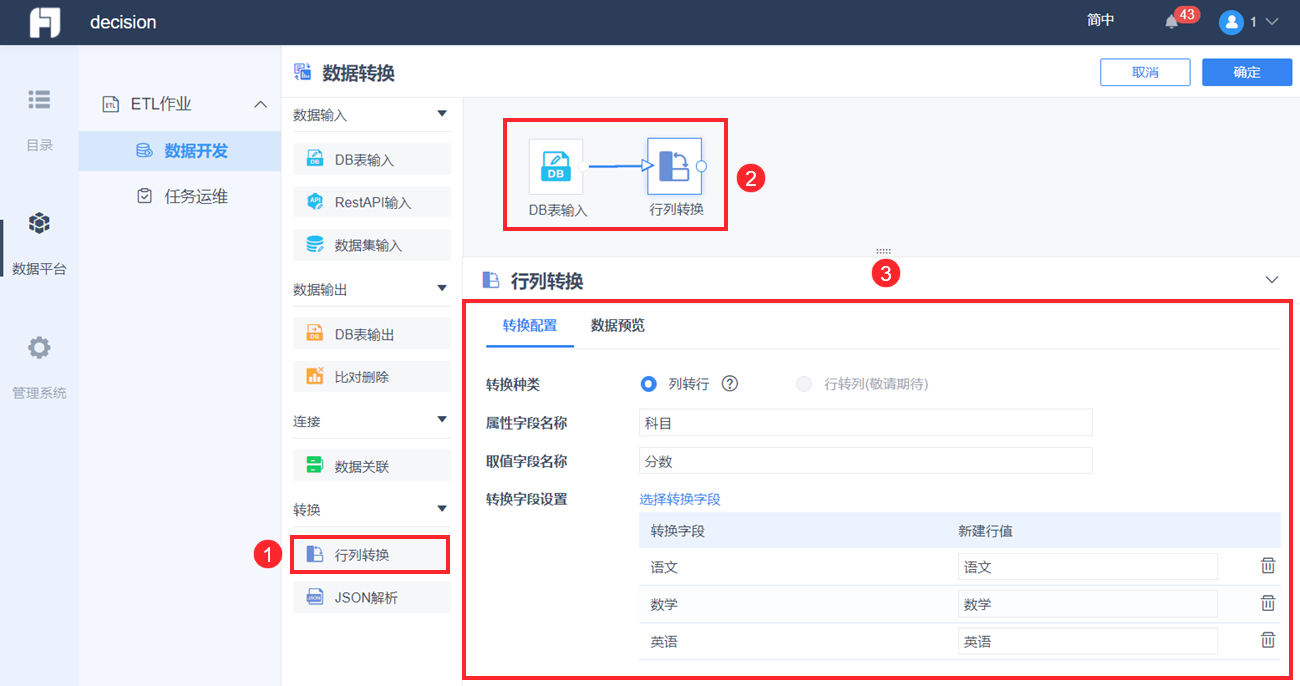Click the 选择转换字段 link

(x=680, y=499)
